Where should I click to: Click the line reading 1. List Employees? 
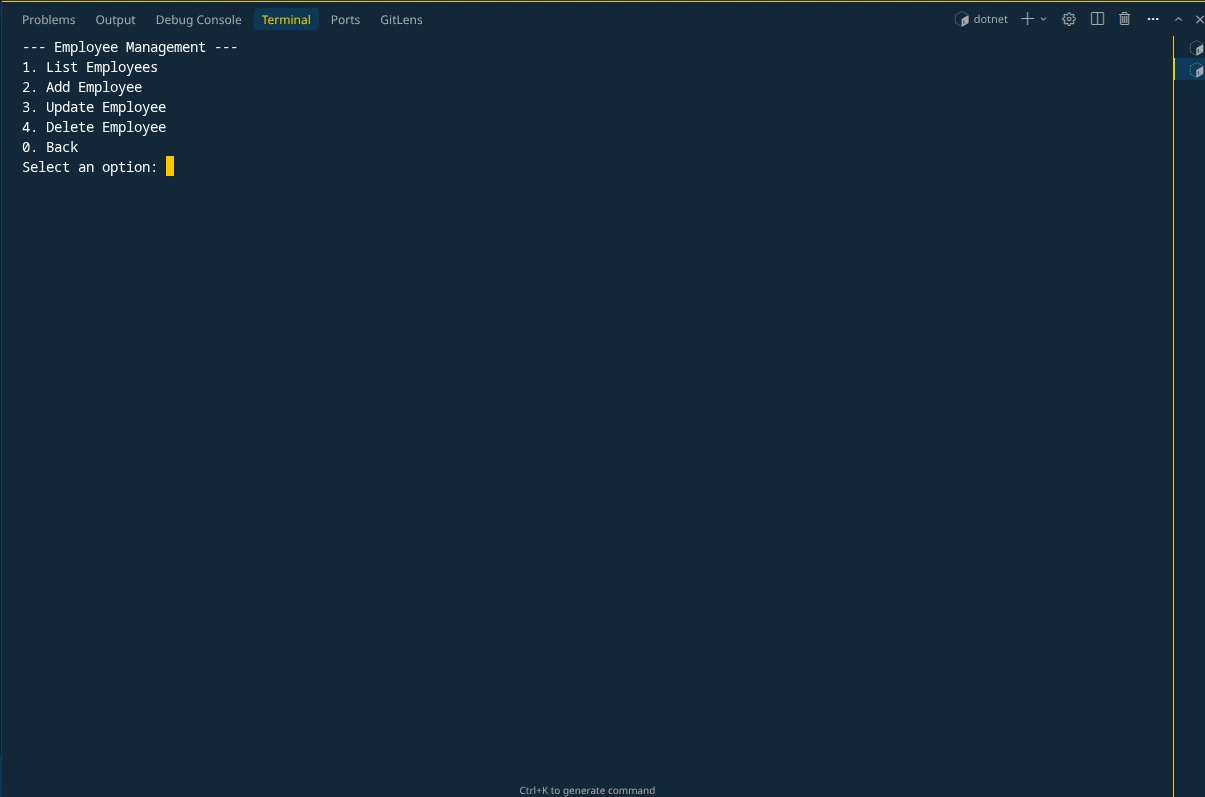[x=90, y=67]
